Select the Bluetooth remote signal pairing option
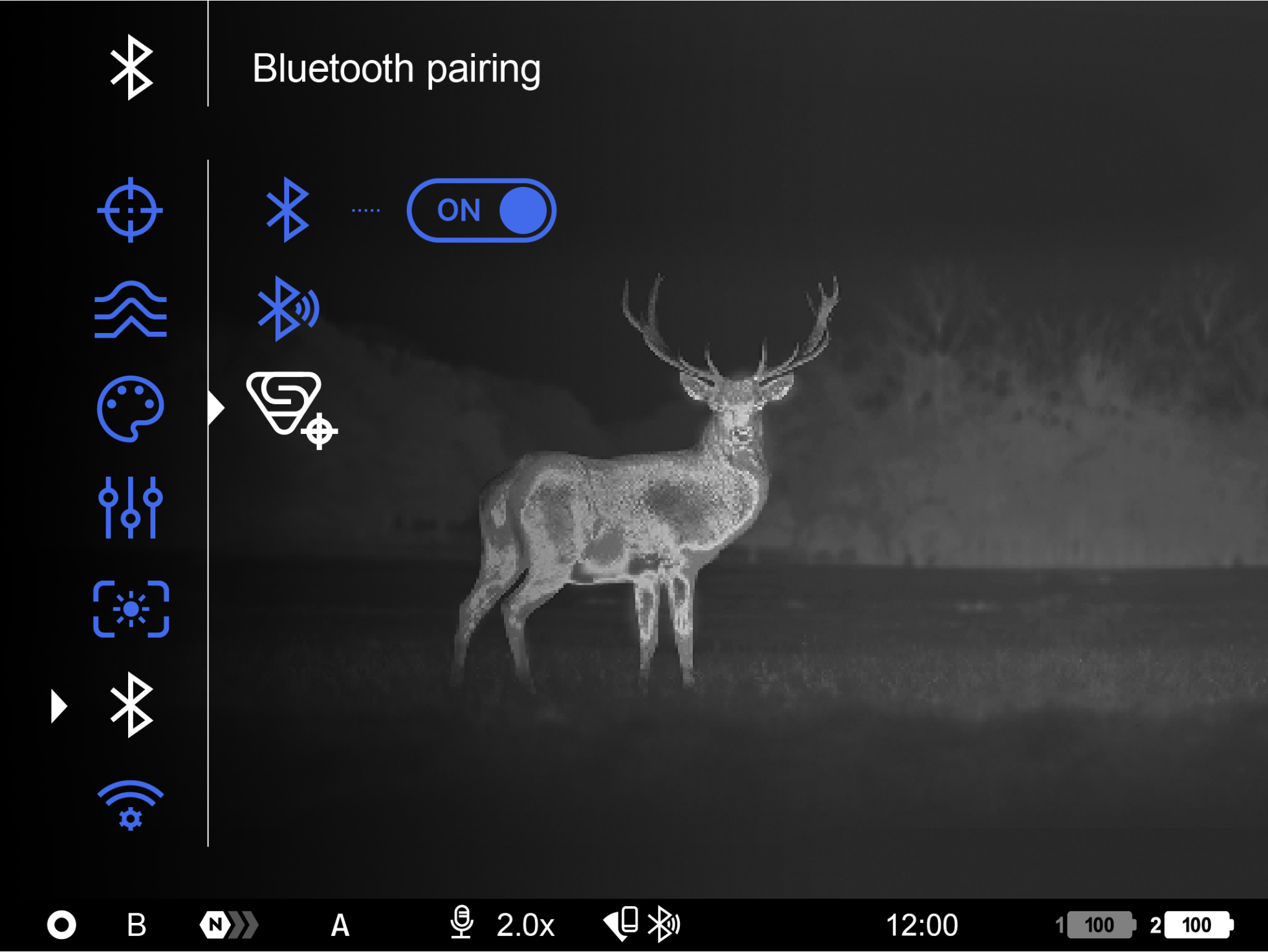1268x952 pixels. 289,308
